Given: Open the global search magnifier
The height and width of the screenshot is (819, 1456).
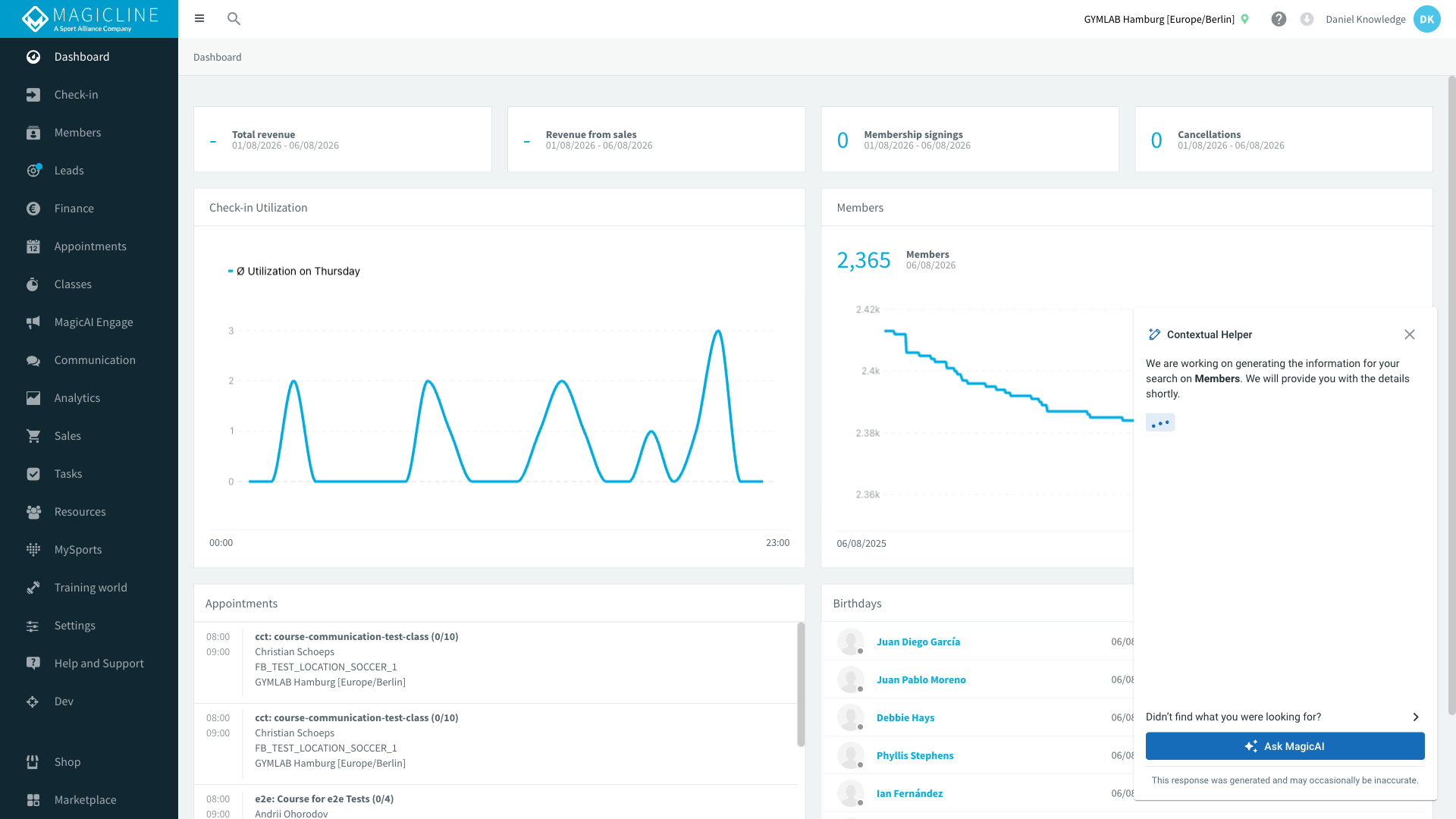Looking at the screenshot, I should (234, 18).
